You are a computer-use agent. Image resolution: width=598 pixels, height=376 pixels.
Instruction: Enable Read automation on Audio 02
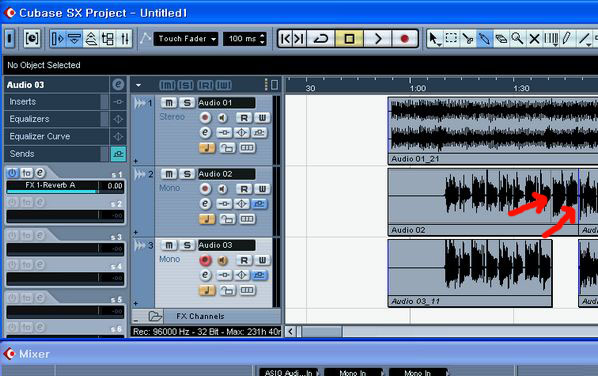coord(244,189)
